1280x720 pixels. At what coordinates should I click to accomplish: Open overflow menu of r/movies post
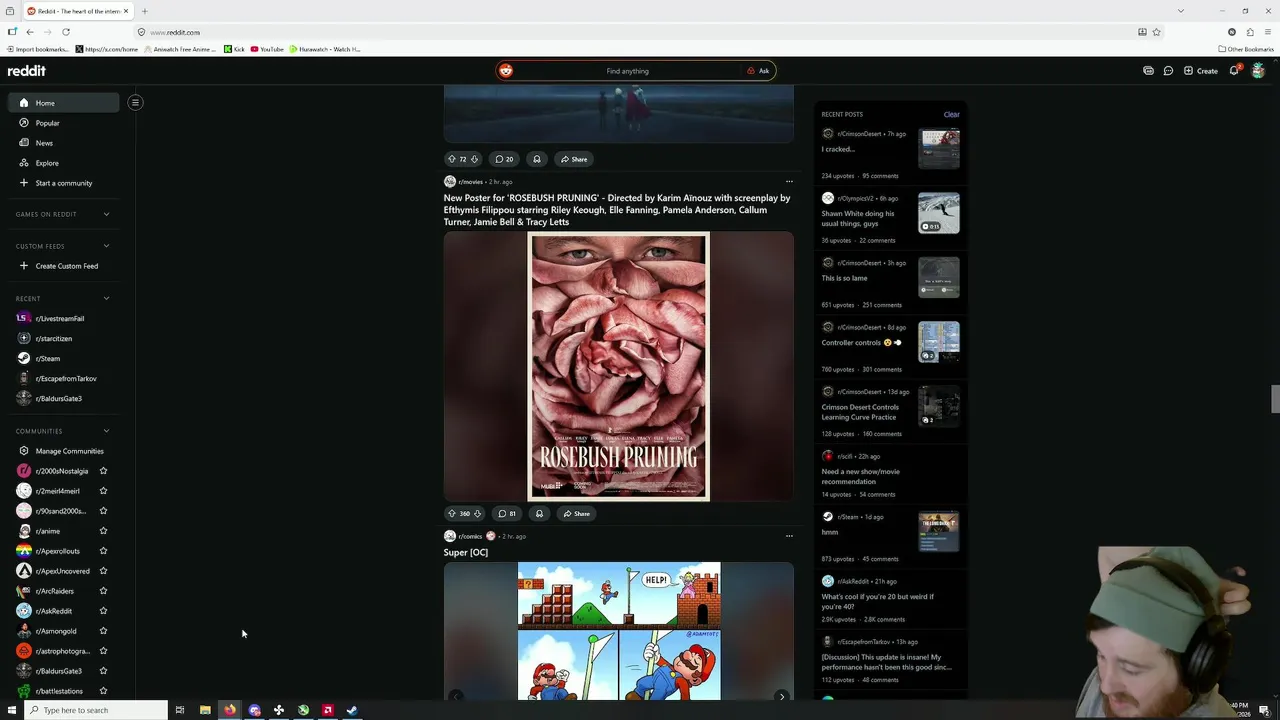tap(789, 181)
